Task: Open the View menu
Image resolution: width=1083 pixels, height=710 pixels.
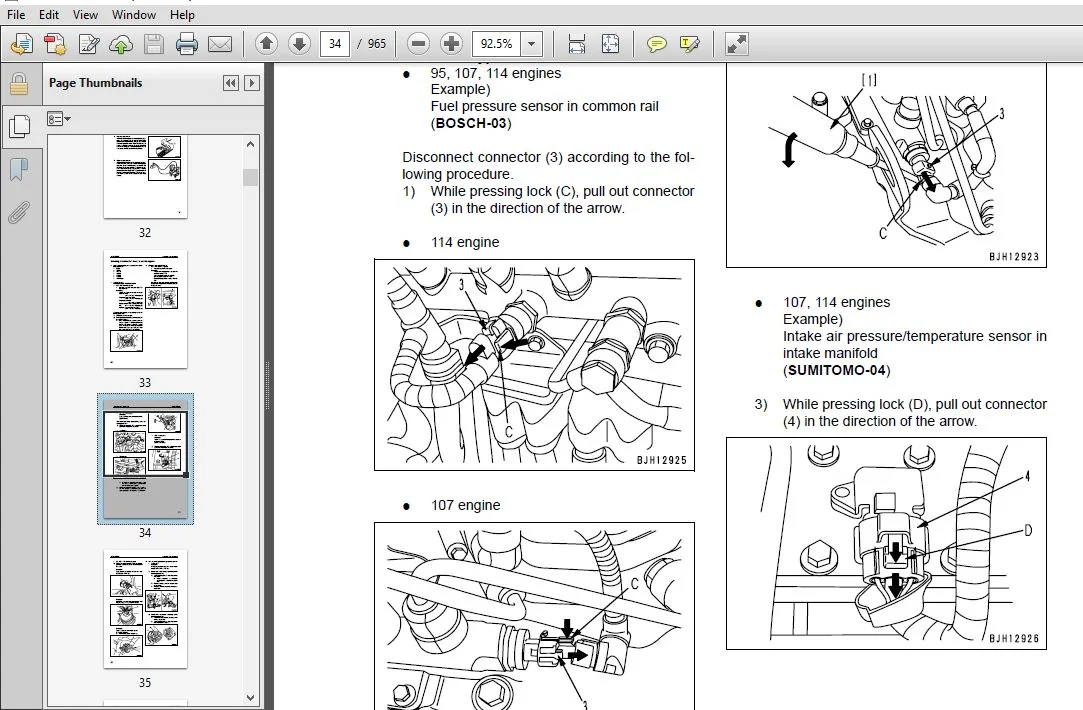Action: [85, 15]
